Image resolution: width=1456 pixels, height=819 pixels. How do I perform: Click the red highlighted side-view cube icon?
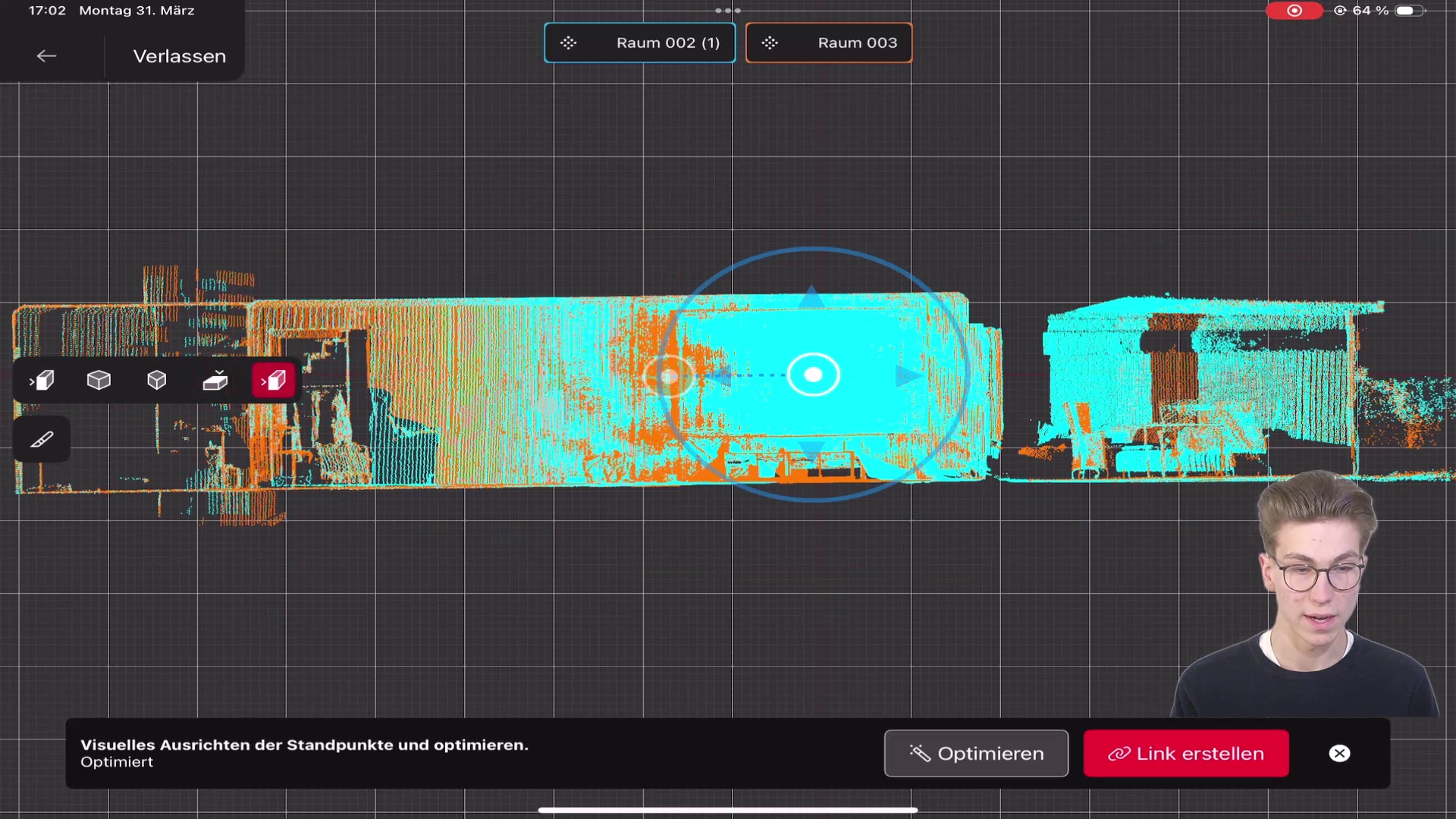click(273, 380)
